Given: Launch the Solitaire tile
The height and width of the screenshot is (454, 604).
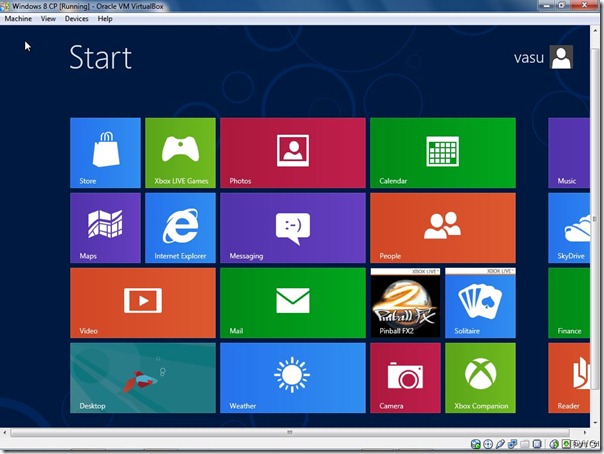Looking at the screenshot, I should (480, 303).
